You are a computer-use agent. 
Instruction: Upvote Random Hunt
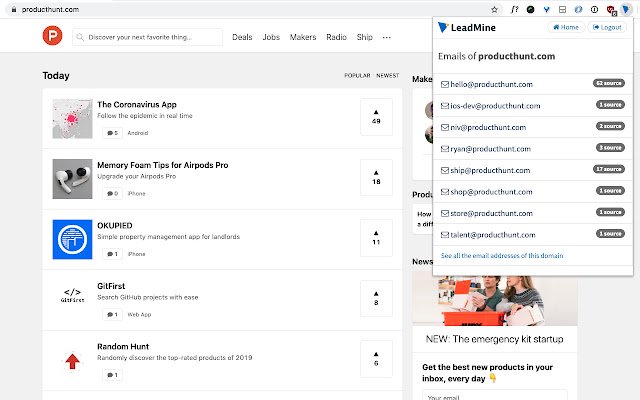click(x=376, y=358)
